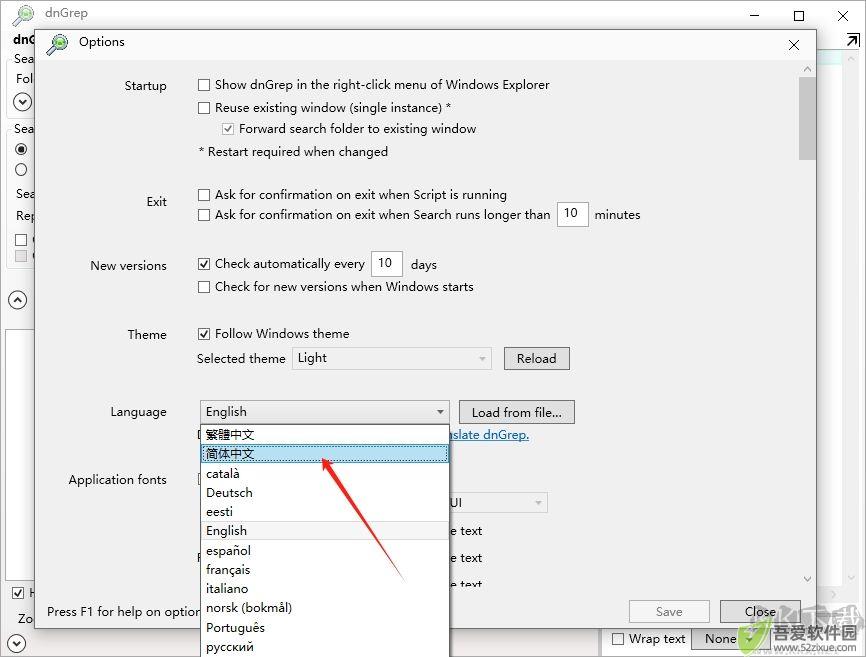The height and width of the screenshot is (657, 866).
Task: Select 繁體中文 from language list
Action: (x=325, y=435)
